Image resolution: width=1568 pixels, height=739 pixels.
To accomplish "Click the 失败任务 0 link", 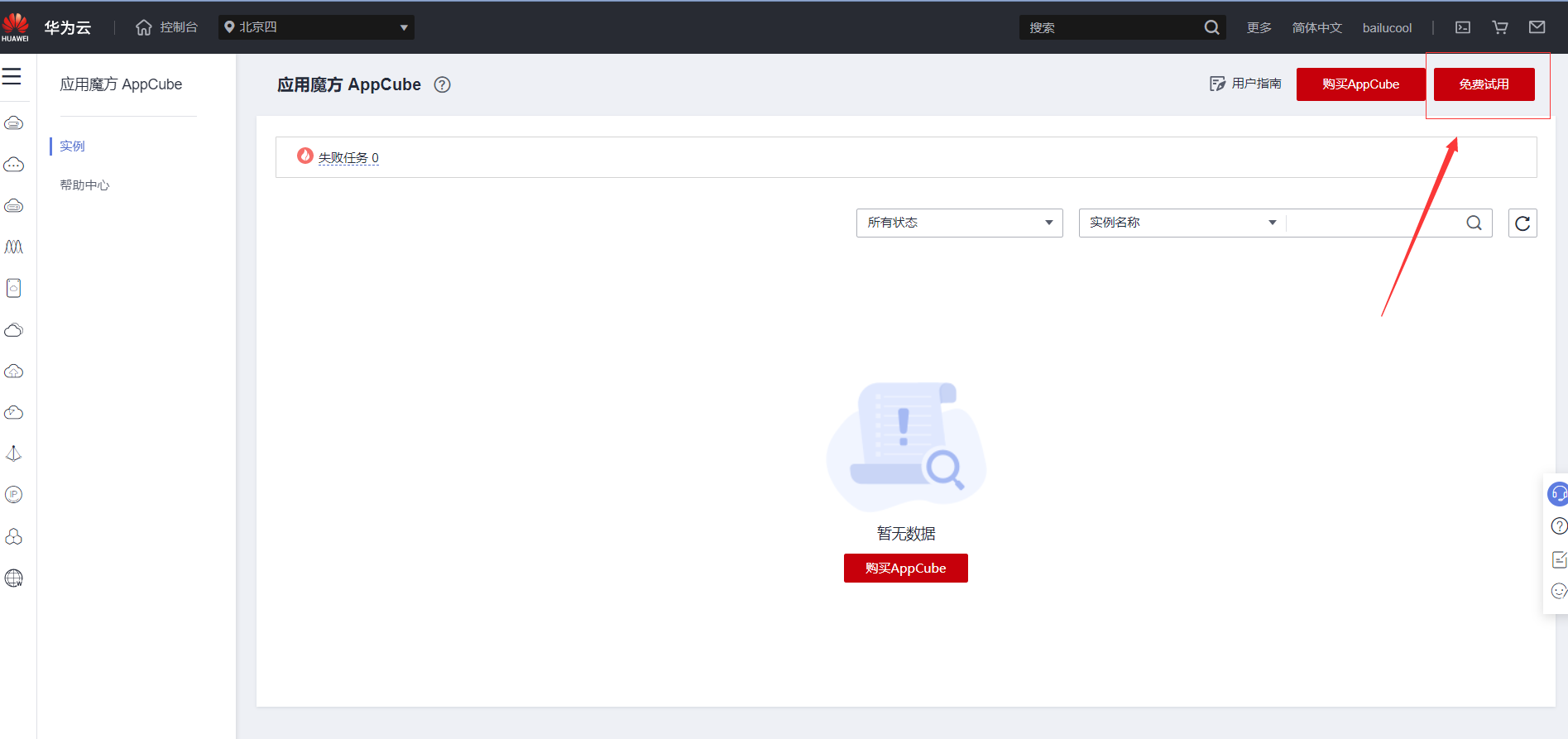I will (348, 157).
